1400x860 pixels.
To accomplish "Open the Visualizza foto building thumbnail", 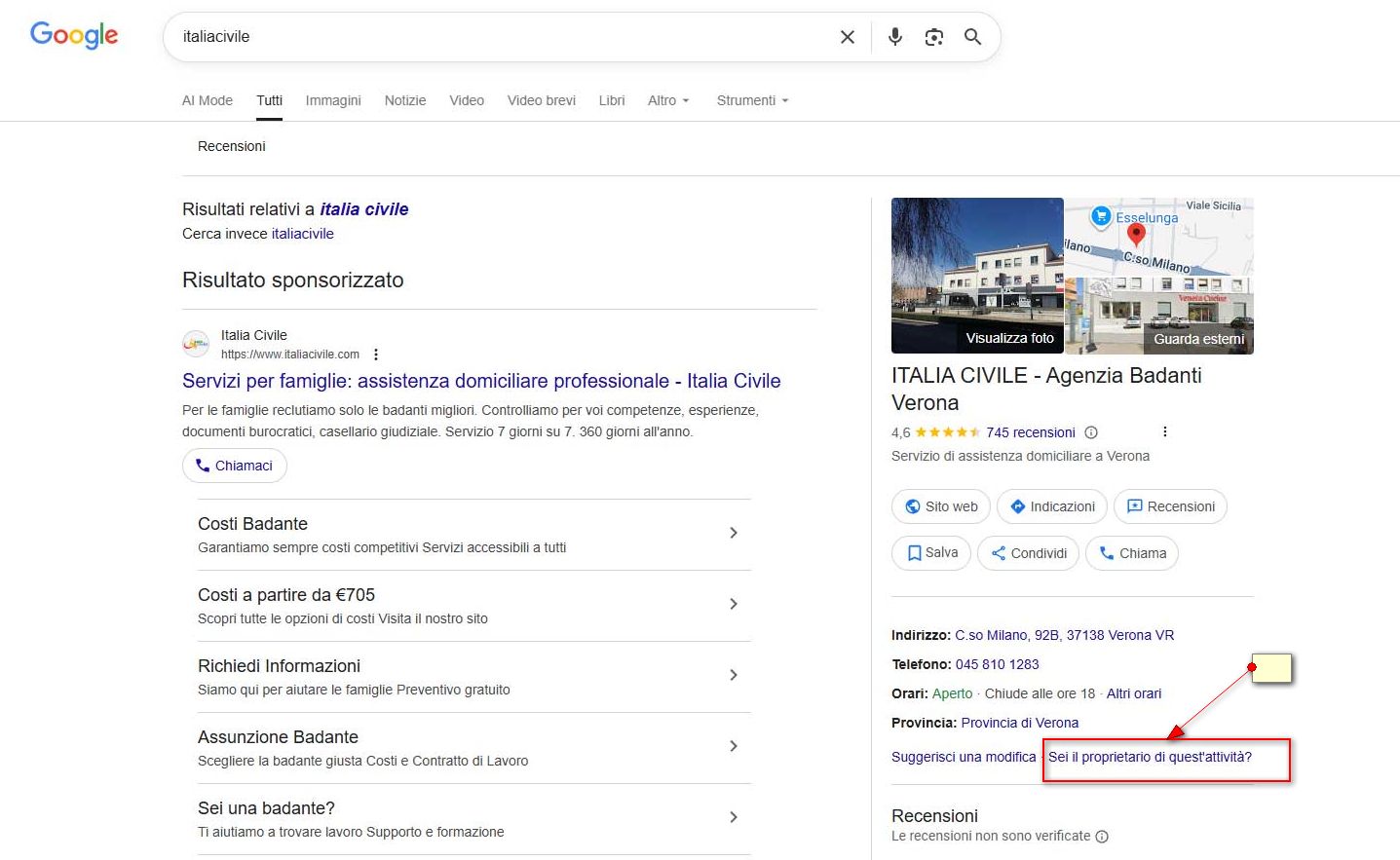I will pyautogui.click(x=977, y=275).
